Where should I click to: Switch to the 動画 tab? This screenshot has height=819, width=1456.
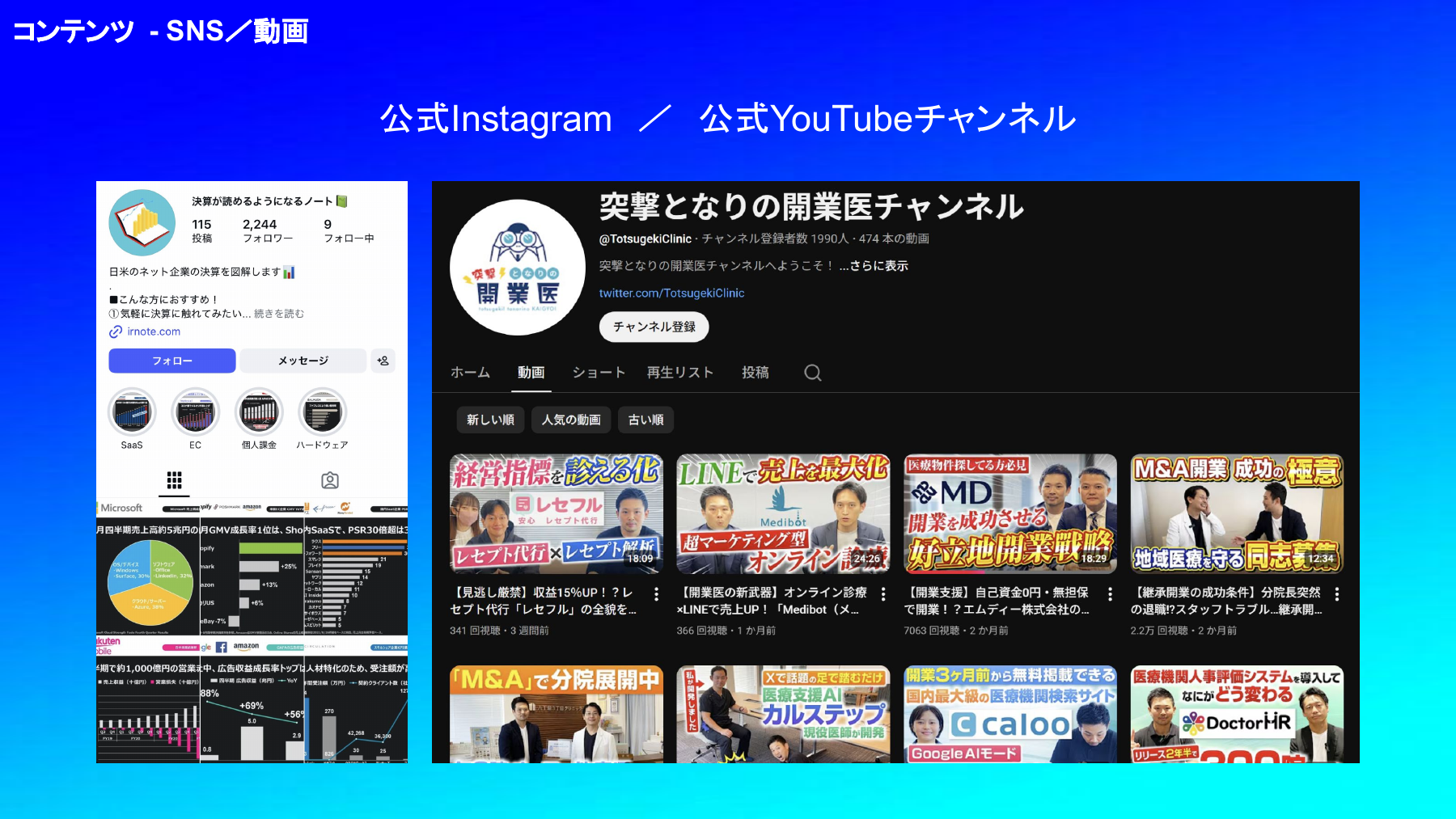click(x=531, y=373)
